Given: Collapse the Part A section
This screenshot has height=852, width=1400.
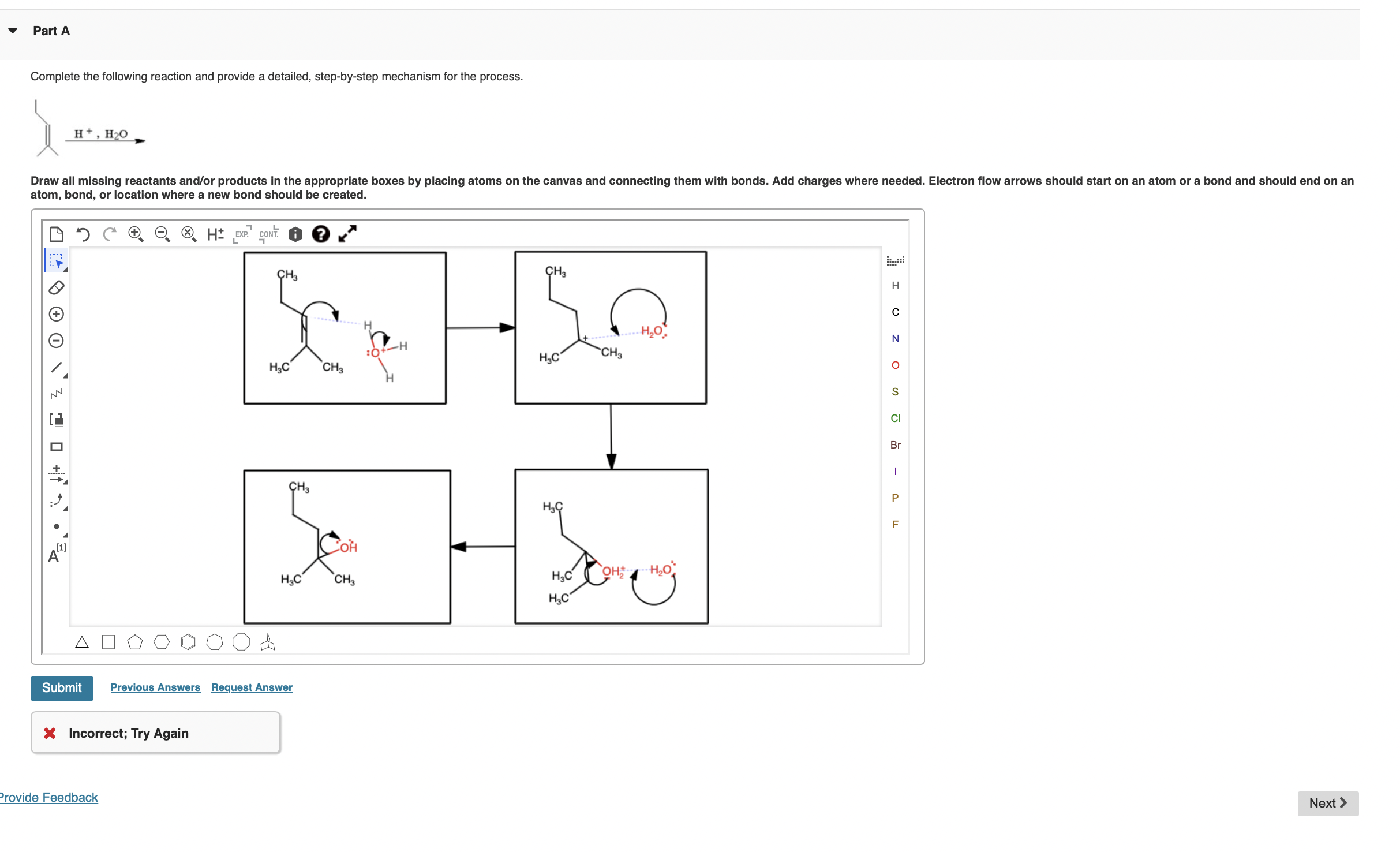Looking at the screenshot, I should [x=13, y=31].
